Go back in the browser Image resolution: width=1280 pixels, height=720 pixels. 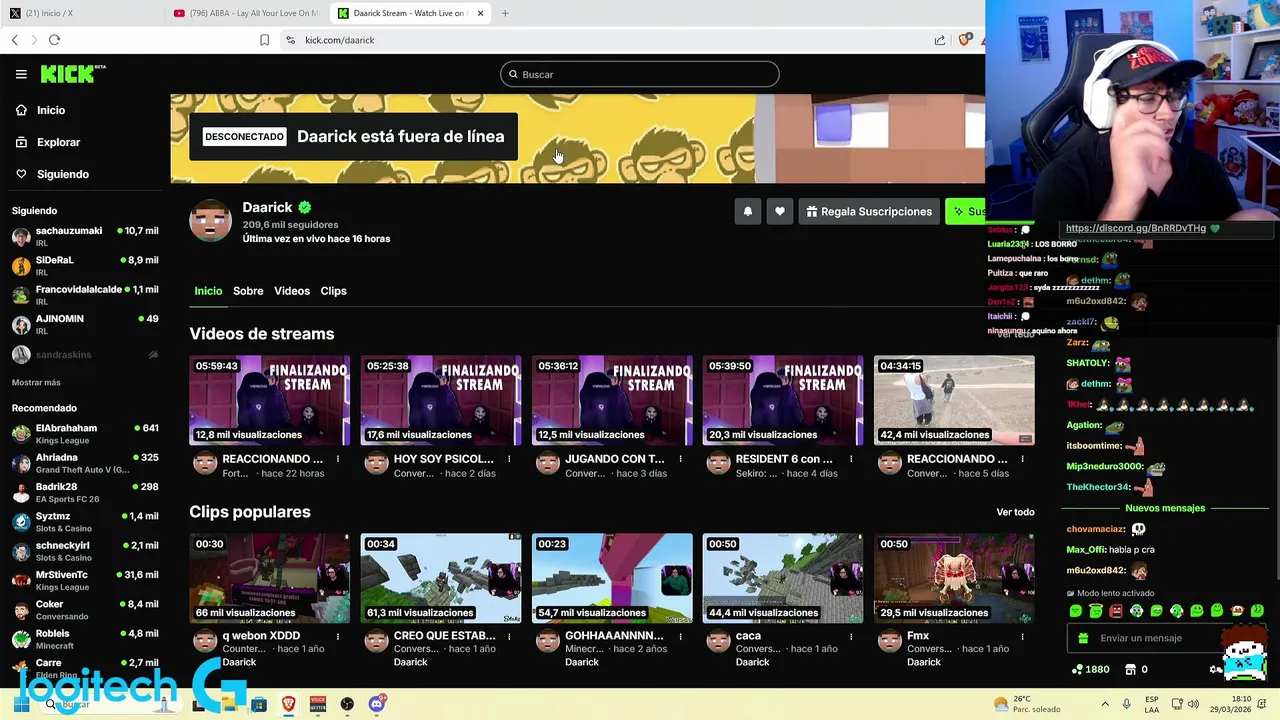pyautogui.click(x=15, y=40)
